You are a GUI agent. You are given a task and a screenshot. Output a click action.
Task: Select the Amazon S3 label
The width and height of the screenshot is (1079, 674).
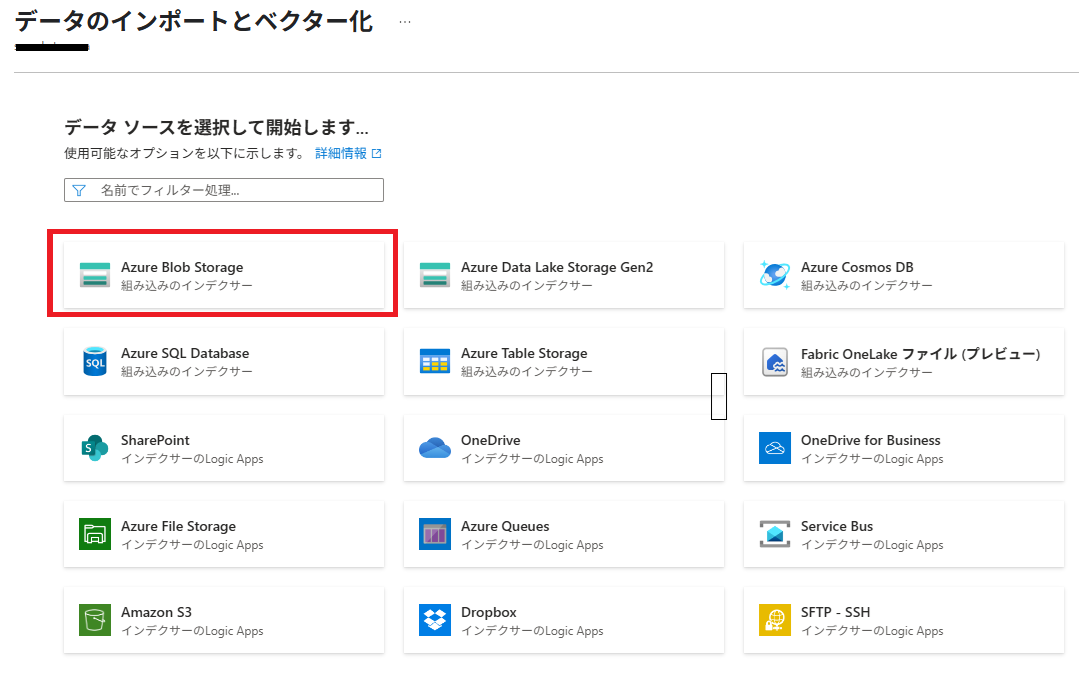156,612
